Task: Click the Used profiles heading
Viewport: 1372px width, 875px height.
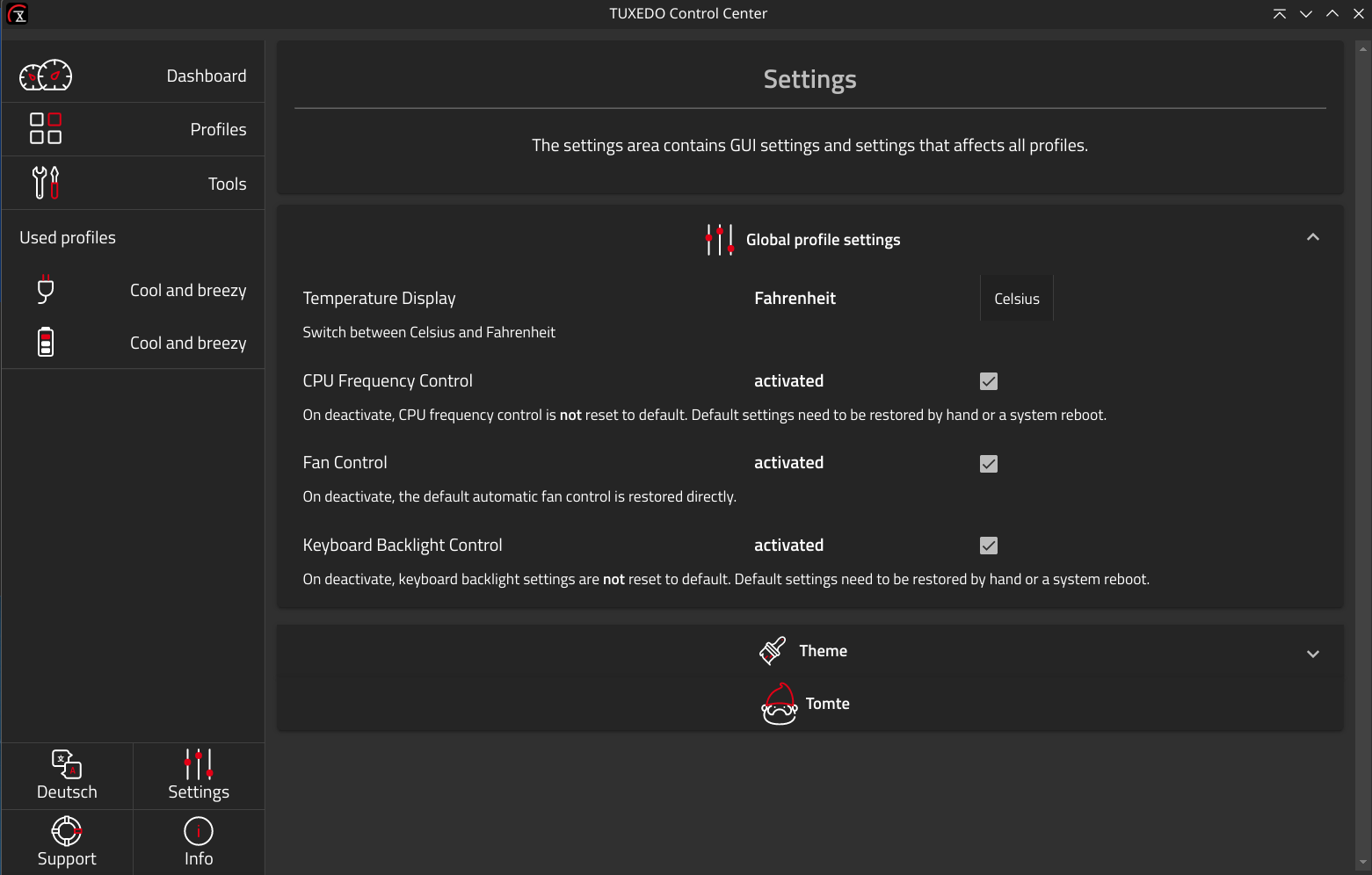Action: click(x=68, y=237)
